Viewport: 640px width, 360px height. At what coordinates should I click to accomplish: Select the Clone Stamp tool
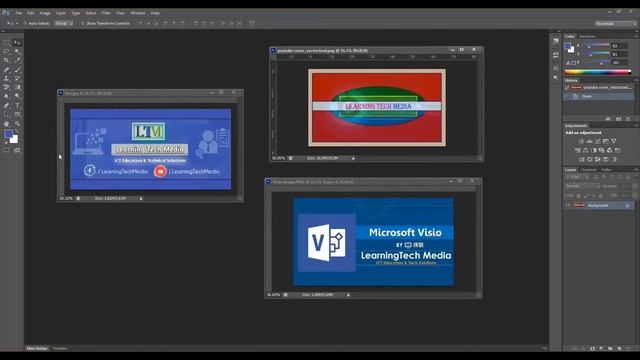7,78
